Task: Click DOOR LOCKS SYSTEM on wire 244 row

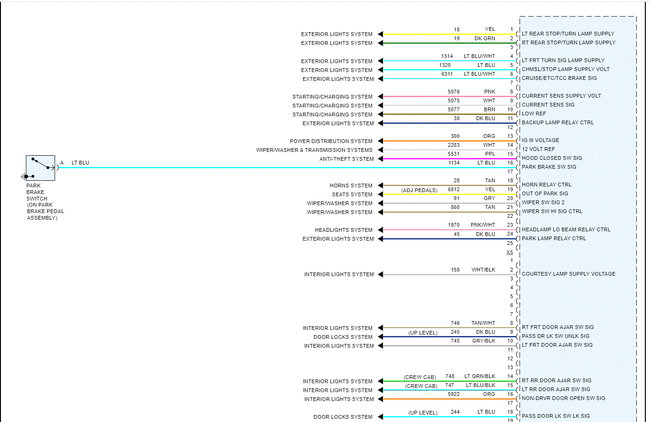Action: (x=343, y=417)
